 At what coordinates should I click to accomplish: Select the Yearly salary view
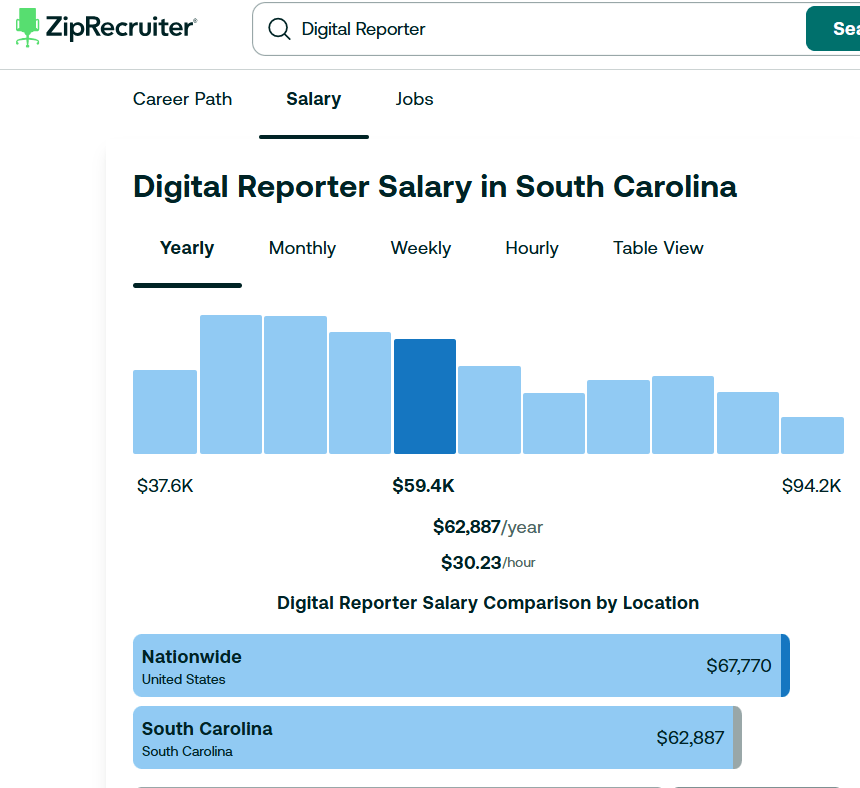187,248
